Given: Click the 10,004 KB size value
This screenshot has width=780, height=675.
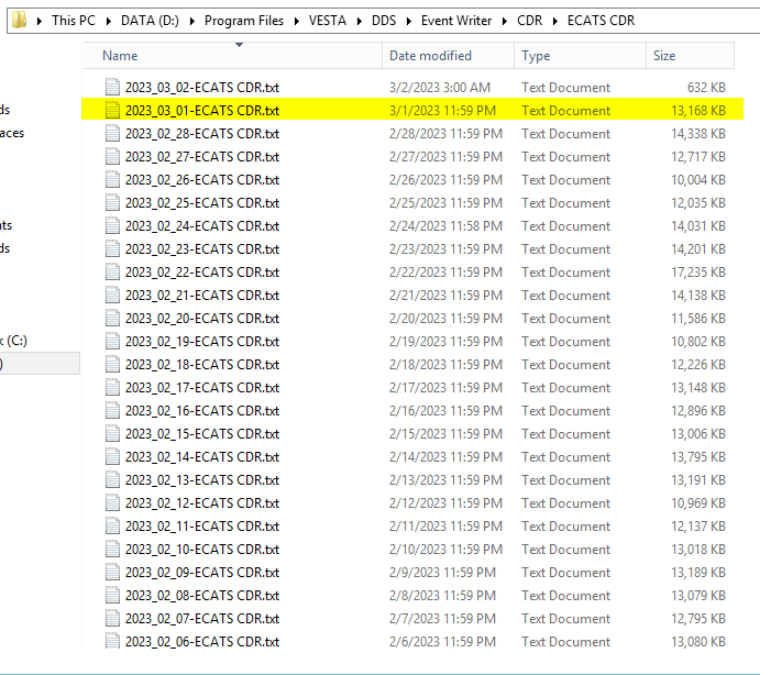Looking at the screenshot, I should pyautogui.click(x=698, y=180).
